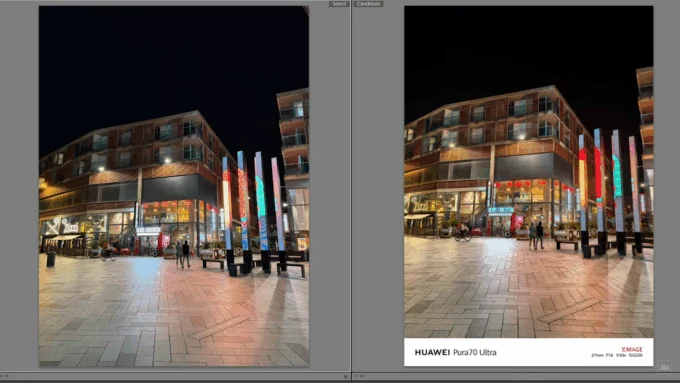
Task: Click the Select label above left photo
Action: pyautogui.click(x=339, y=3)
